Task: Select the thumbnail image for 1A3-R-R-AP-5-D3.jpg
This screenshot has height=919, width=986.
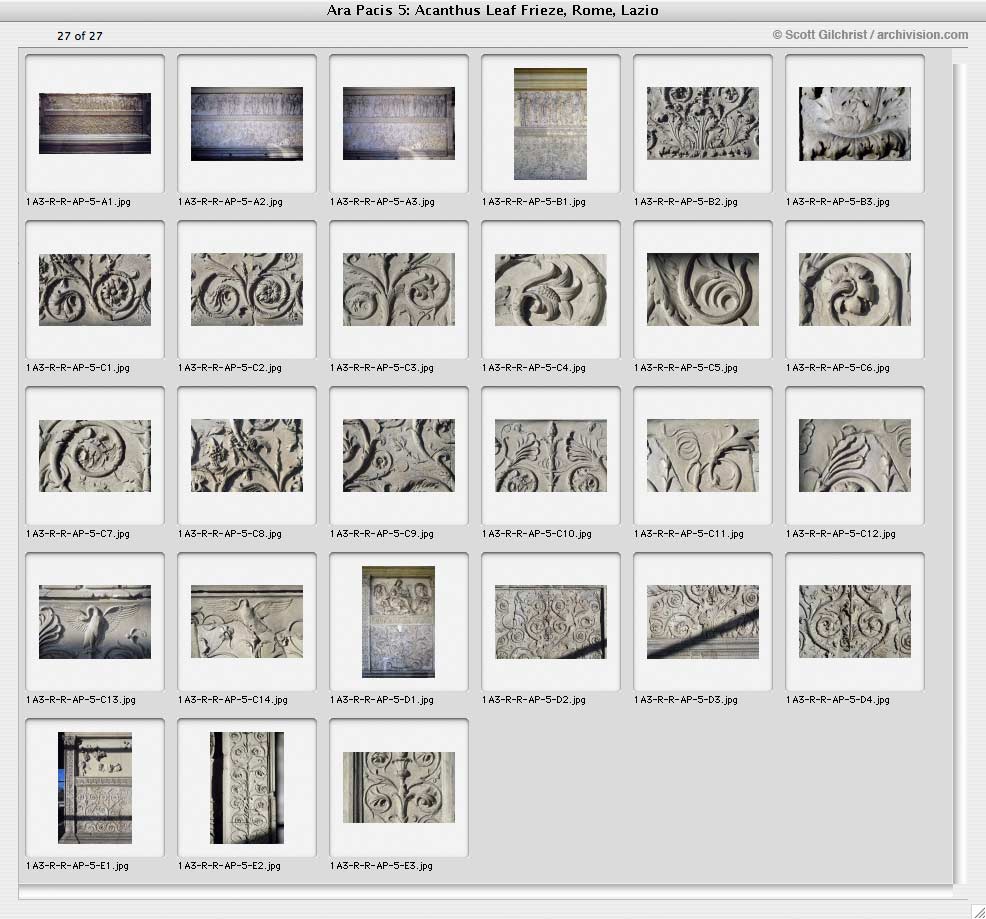Action: [x=702, y=621]
